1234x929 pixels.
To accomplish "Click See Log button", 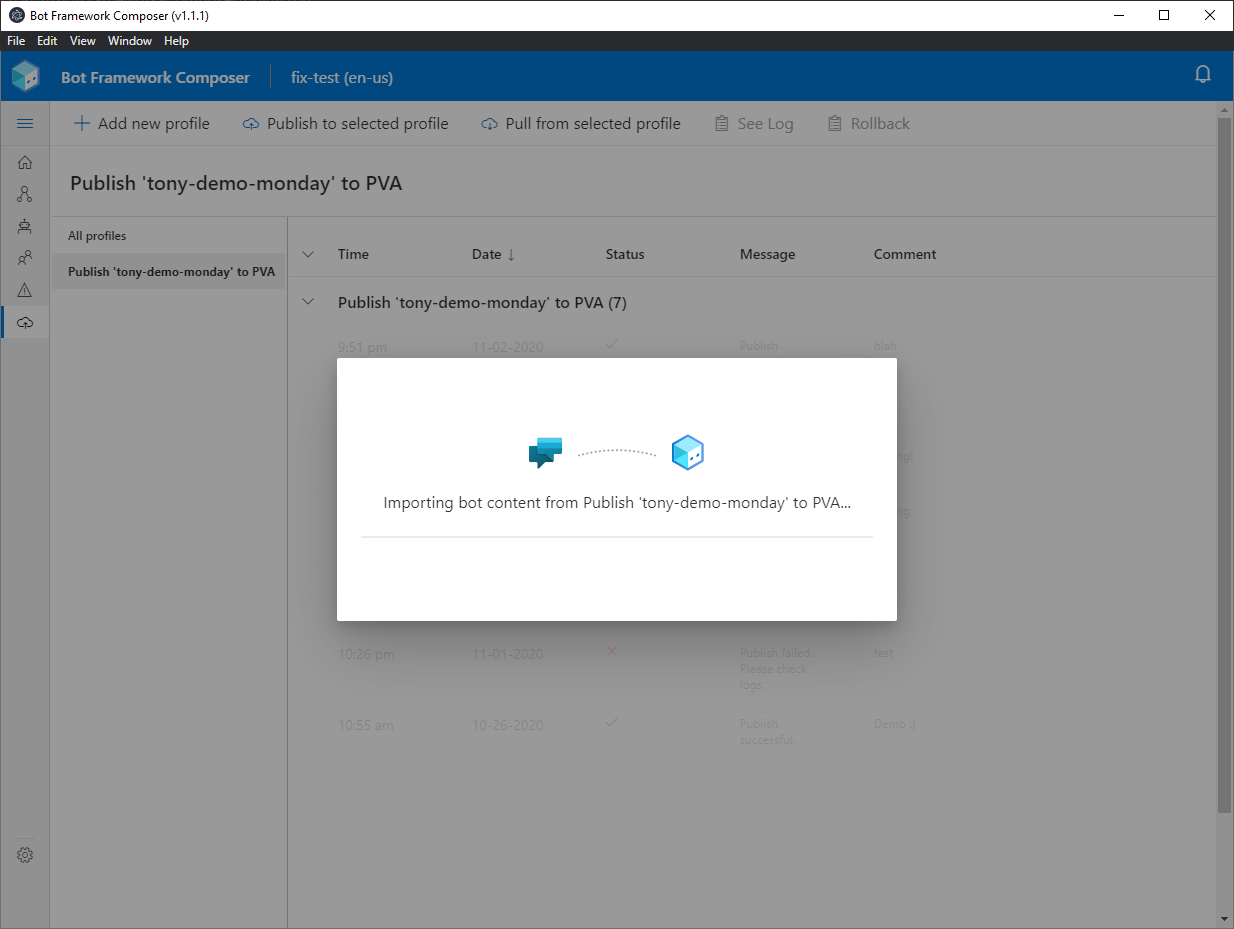I will (754, 124).
